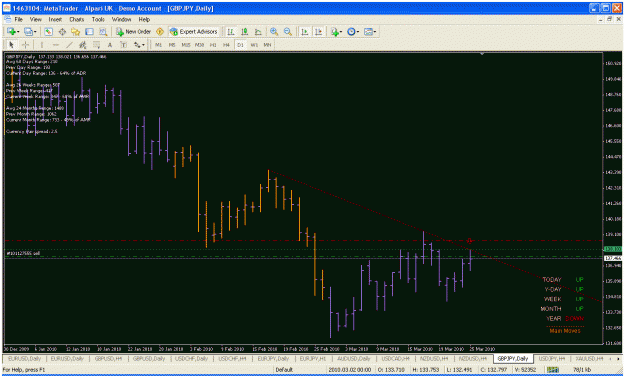625x376 pixels.
Task: Toggle chart shift icon
Action: point(318,31)
